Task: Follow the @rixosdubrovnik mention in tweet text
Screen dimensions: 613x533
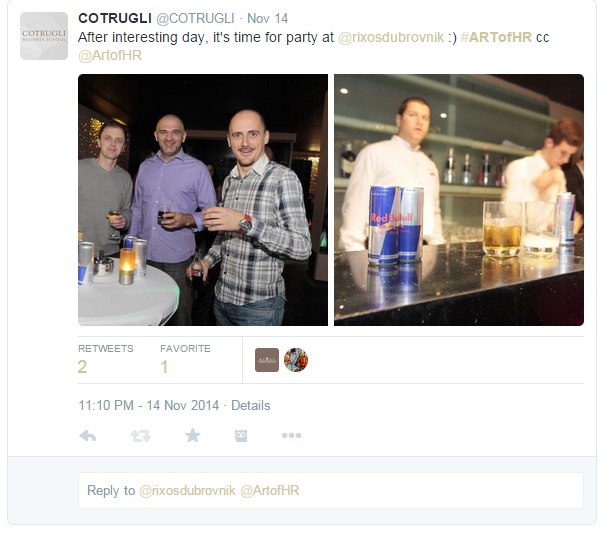Action: pos(391,38)
